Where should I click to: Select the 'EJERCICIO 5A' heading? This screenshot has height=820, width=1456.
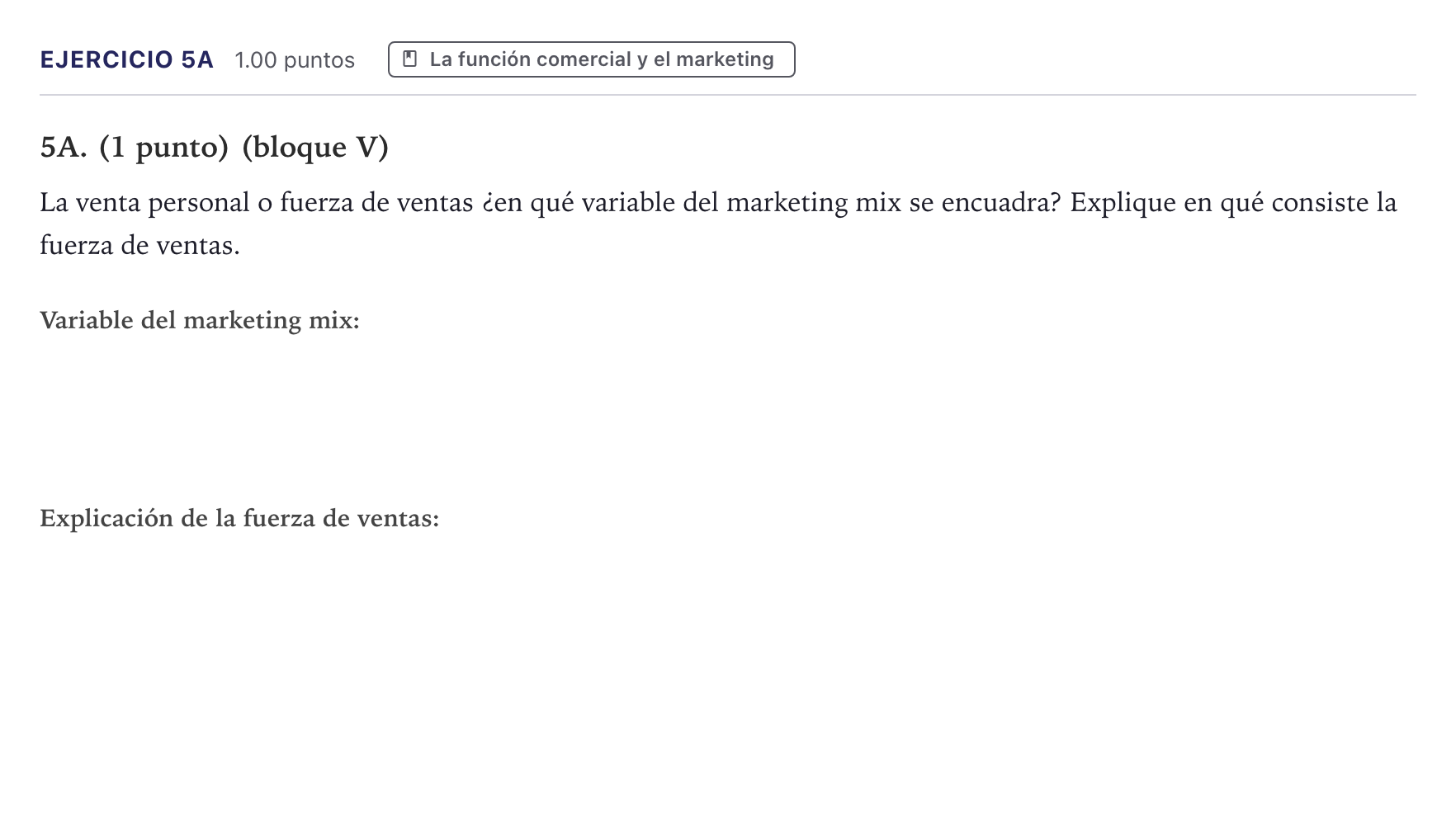(x=127, y=59)
